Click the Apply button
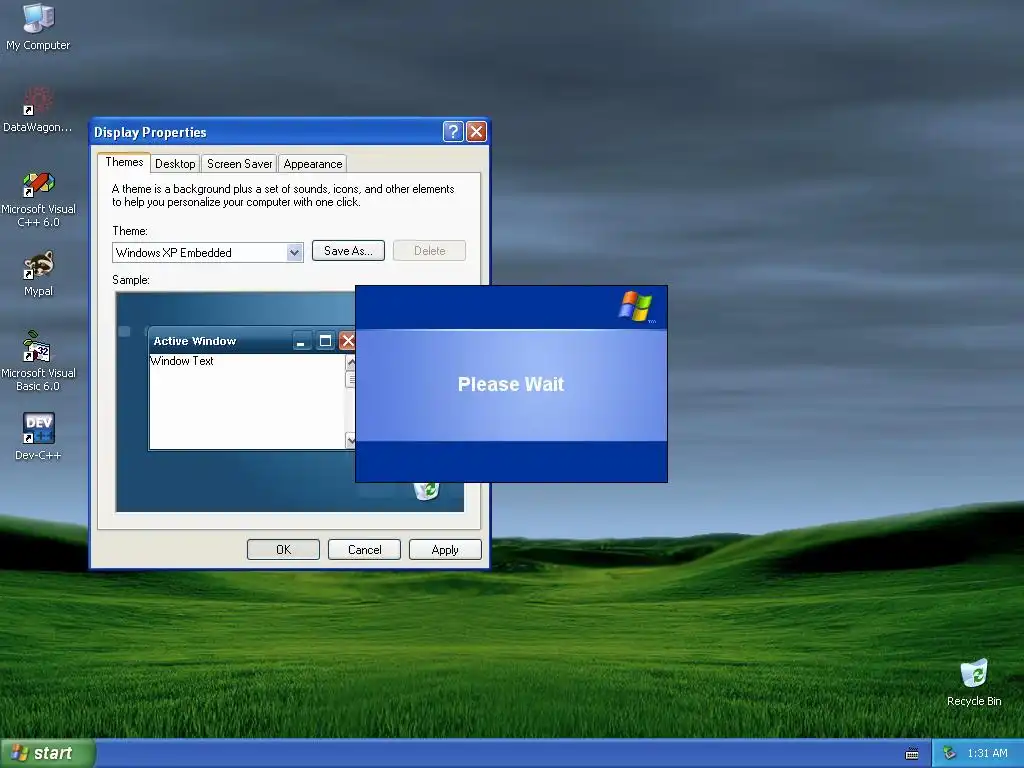The image size is (1024, 768). [445, 550]
